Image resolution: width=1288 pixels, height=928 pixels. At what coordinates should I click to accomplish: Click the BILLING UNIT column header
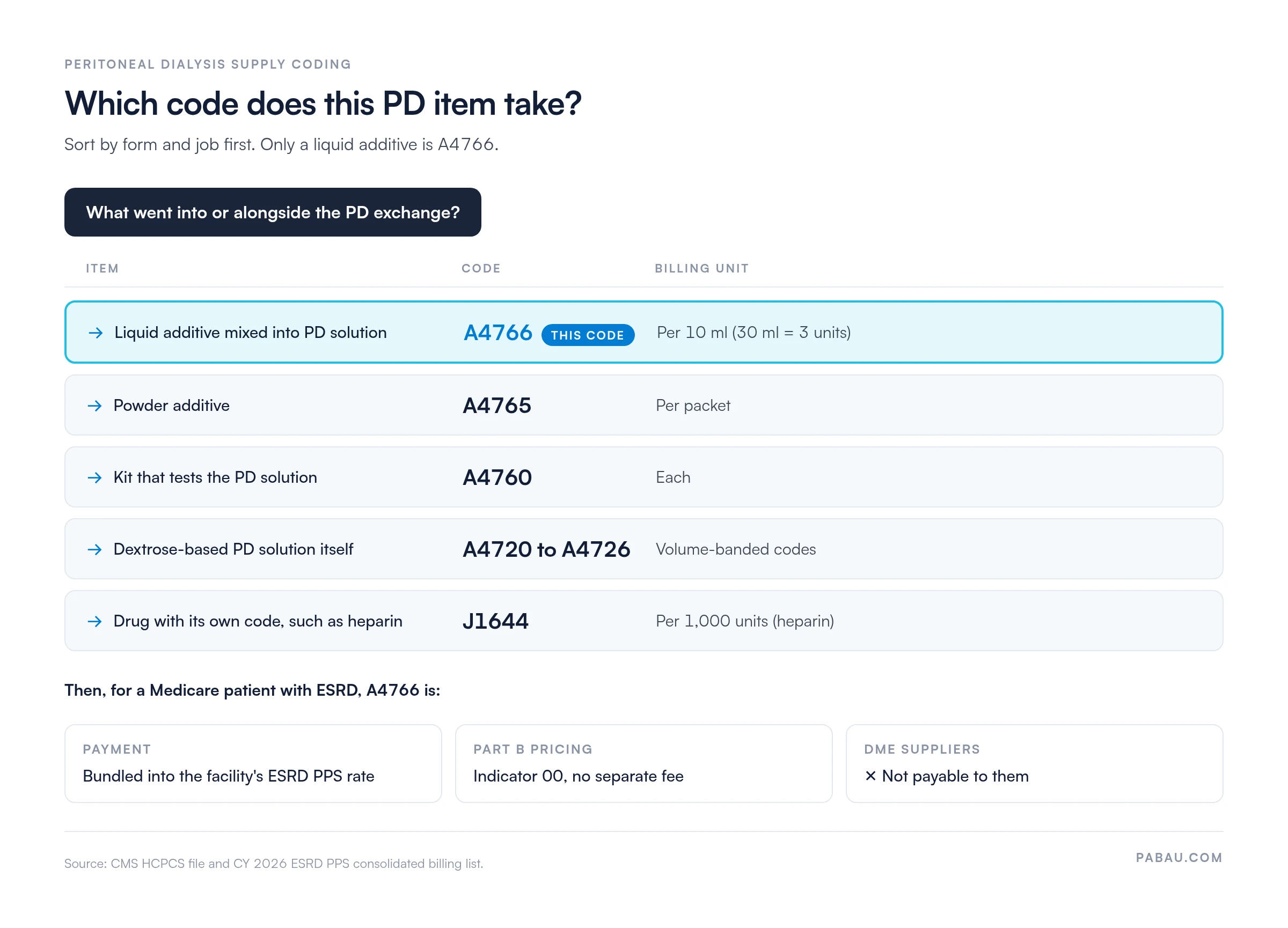(702, 268)
